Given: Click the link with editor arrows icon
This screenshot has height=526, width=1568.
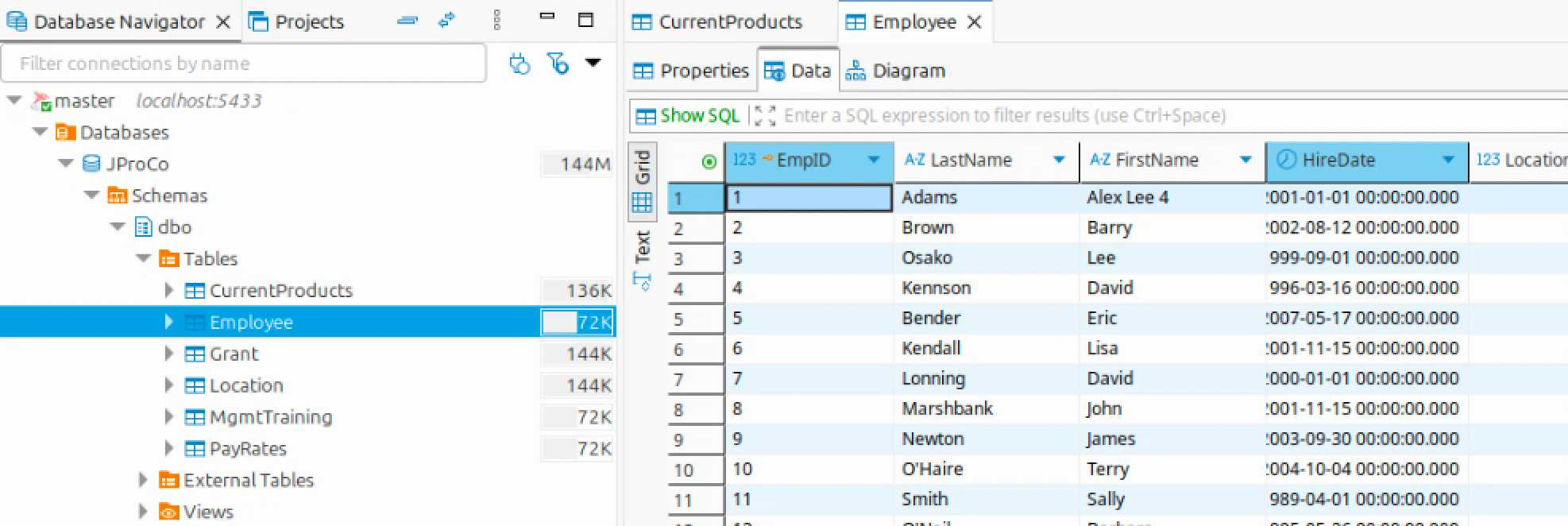Looking at the screenshot, I should pyautogui.click(x=447, y=21).
